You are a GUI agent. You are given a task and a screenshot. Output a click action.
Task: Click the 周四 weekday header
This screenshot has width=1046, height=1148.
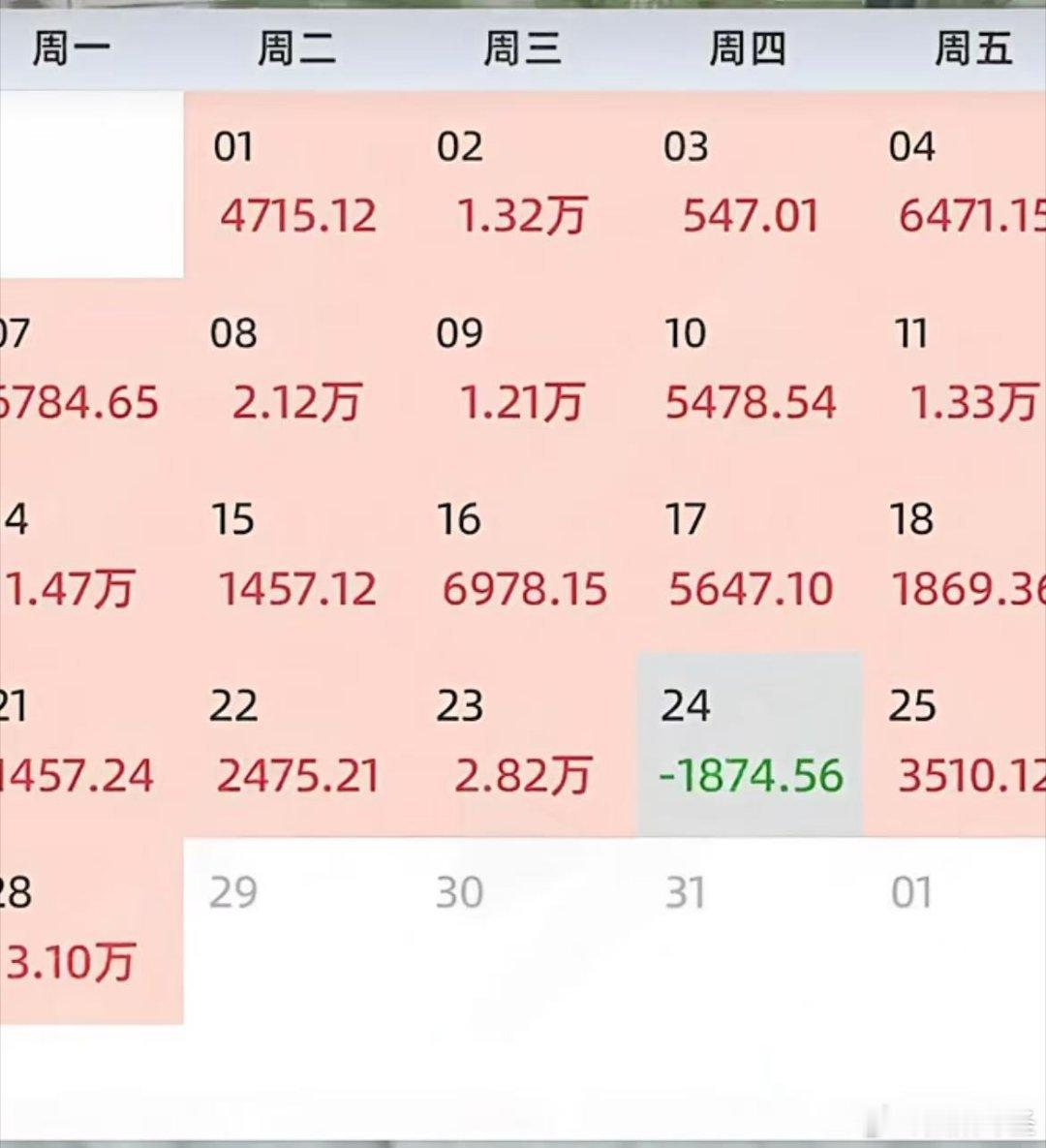tap(748, 49)
